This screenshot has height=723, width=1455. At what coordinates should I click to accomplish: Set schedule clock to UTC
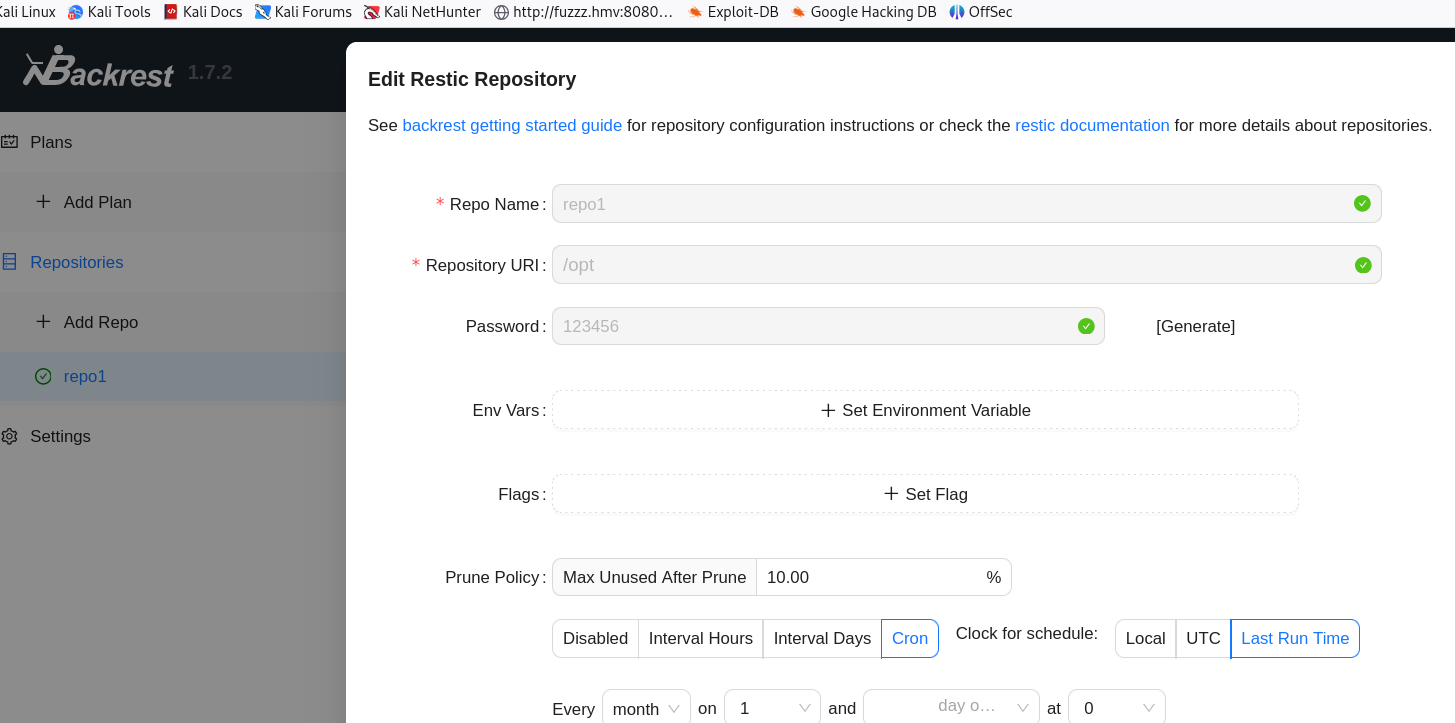[1203, 638]
